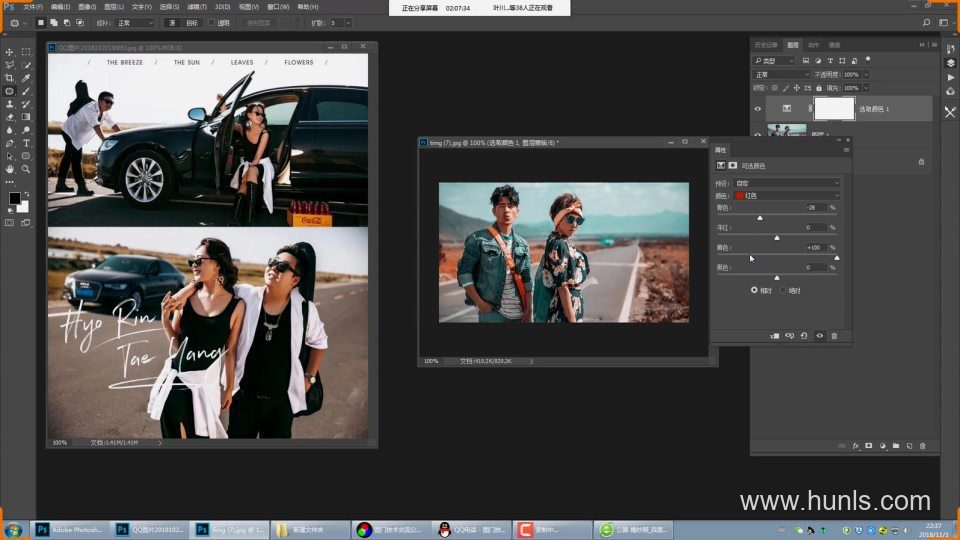Click the Edit Toolbar three-dots icon

[x=9, y=182]
